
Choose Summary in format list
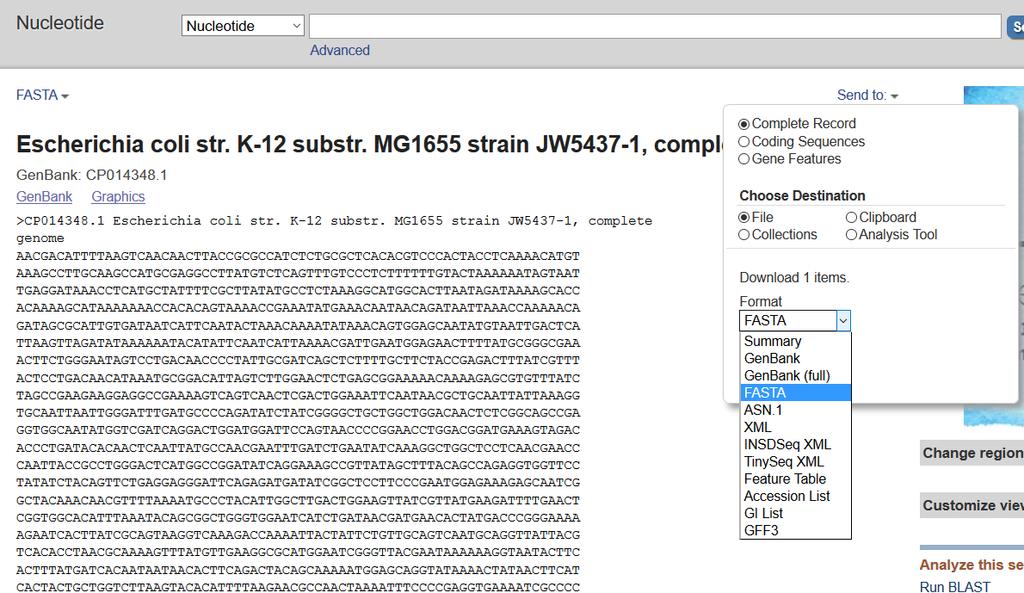(x=795, y=341)
